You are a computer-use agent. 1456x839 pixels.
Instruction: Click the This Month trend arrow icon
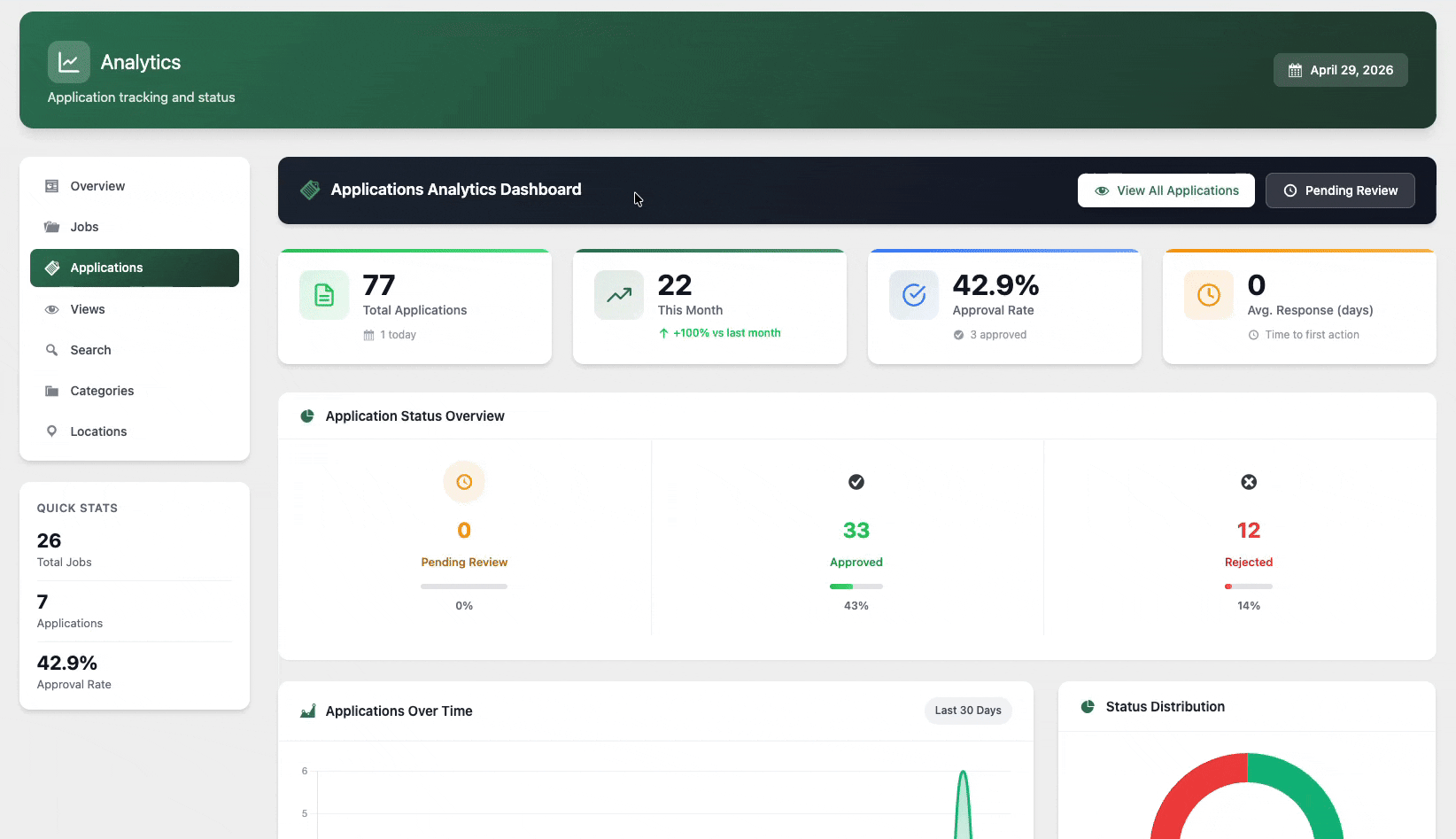pos(619,295)
